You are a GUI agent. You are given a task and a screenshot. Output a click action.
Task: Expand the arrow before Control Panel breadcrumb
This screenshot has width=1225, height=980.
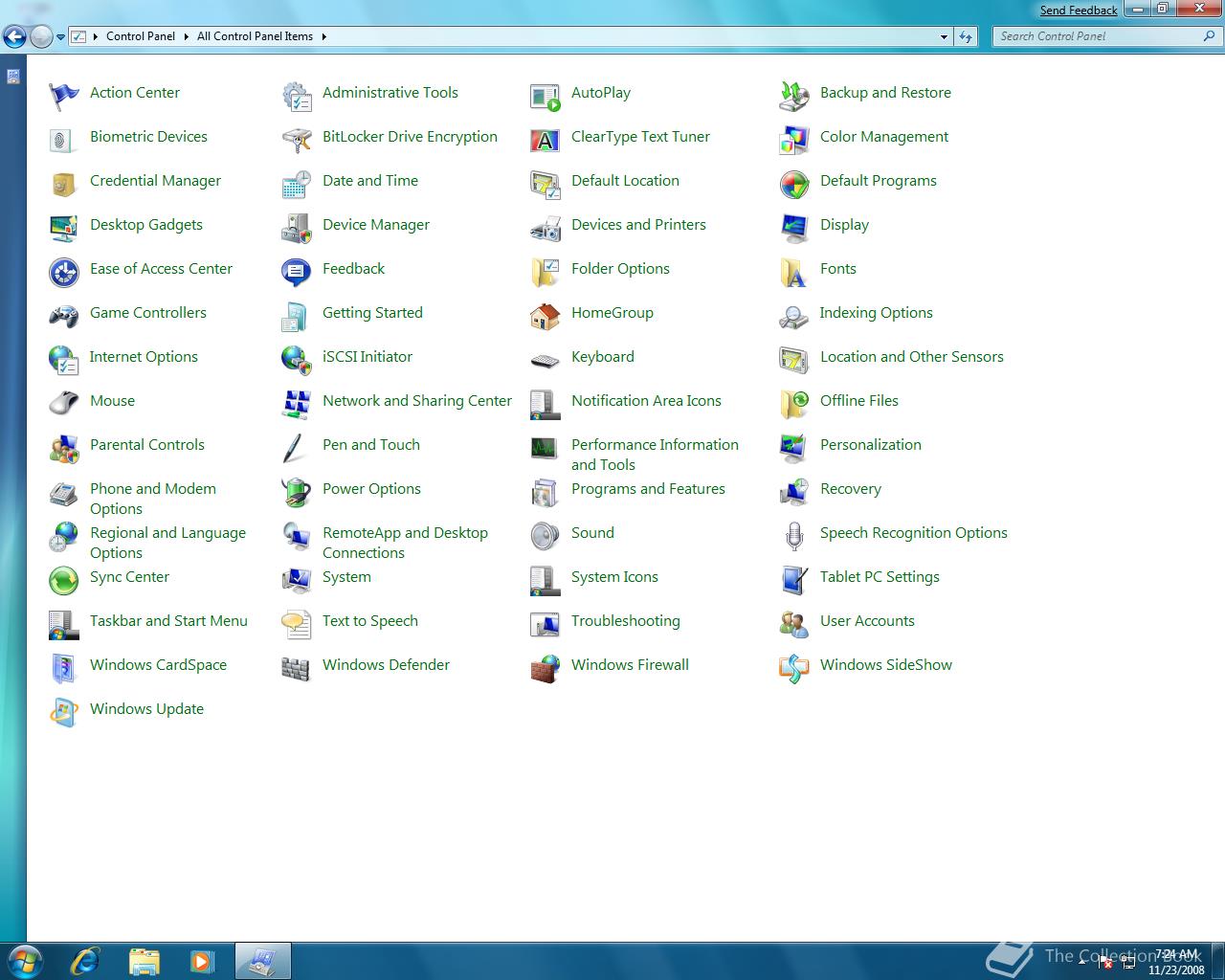[x=96, y=36]
